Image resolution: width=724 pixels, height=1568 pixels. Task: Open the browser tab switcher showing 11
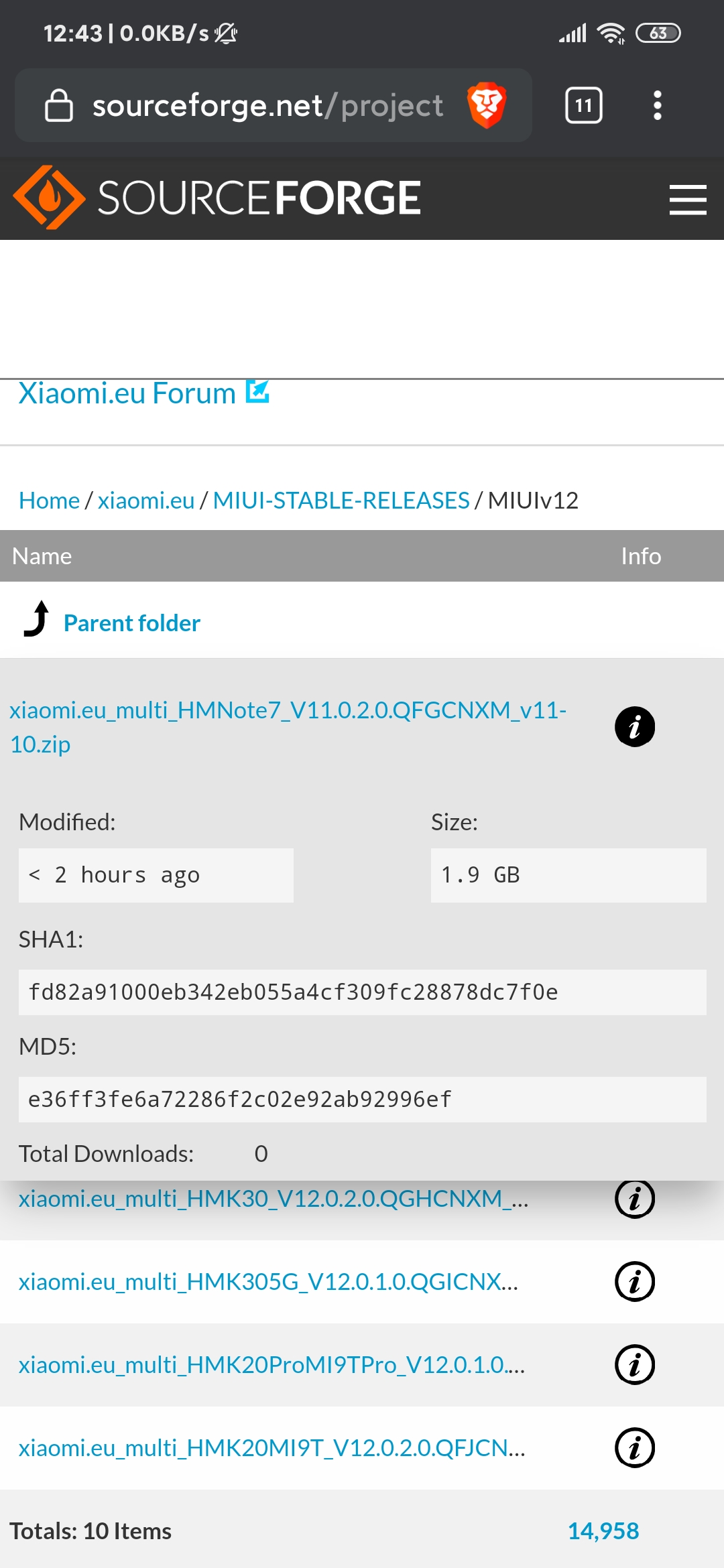(x=583, y=105)
